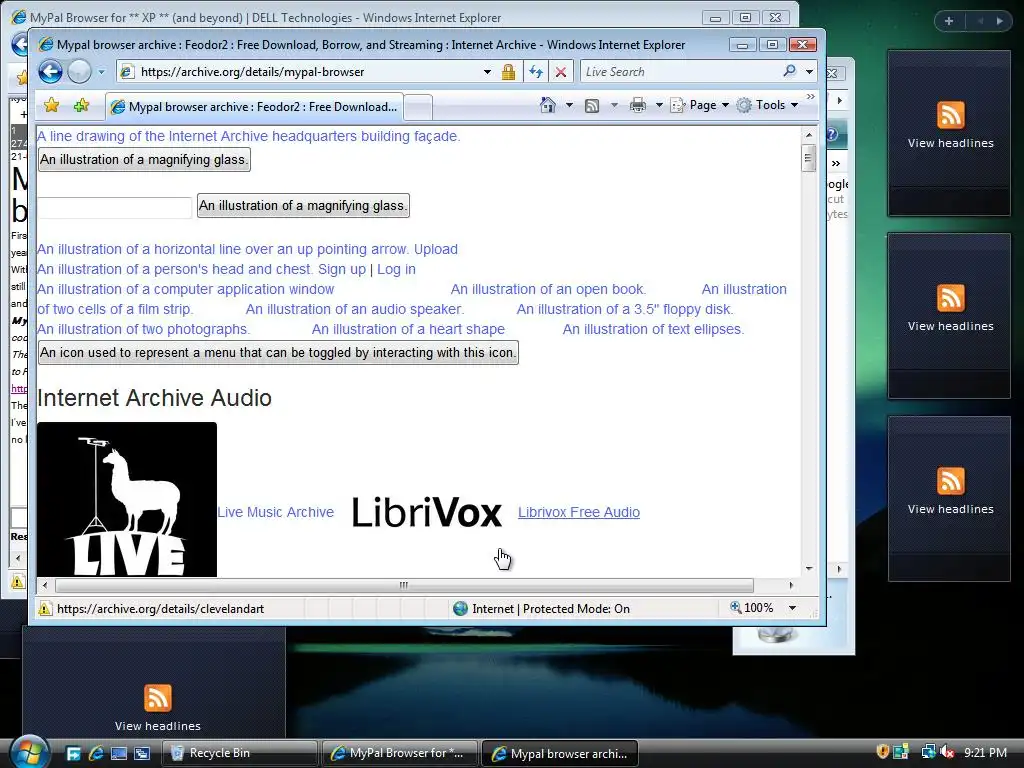This screenshot has height=768, width=1024.
Task: Click the Back navigation arrow in Internet Explorer
Action: [50, 71]
